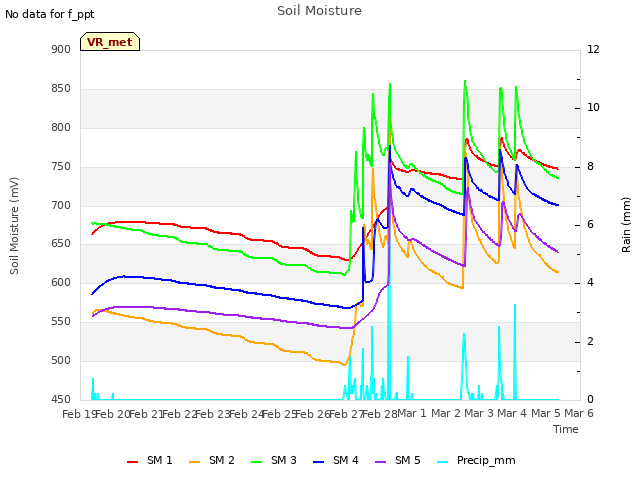Click the 10 rain axis value
This screenshot has width=640, height=480.
coord(593,108)
